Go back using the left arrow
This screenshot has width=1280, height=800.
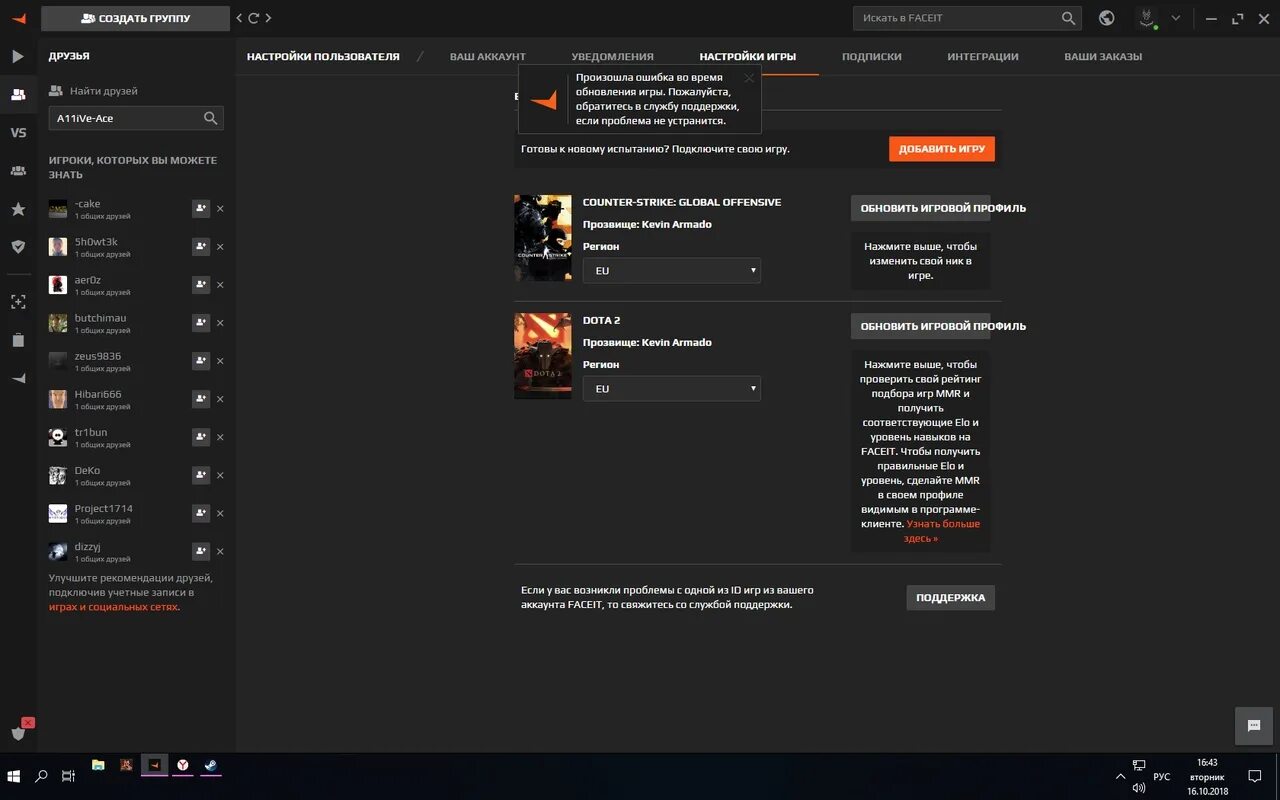[x=239, y=18]
